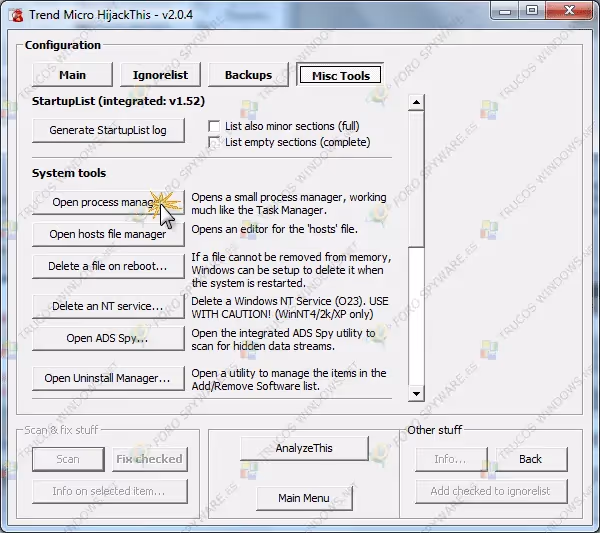Launch Open ADS Spy utility

108,338
